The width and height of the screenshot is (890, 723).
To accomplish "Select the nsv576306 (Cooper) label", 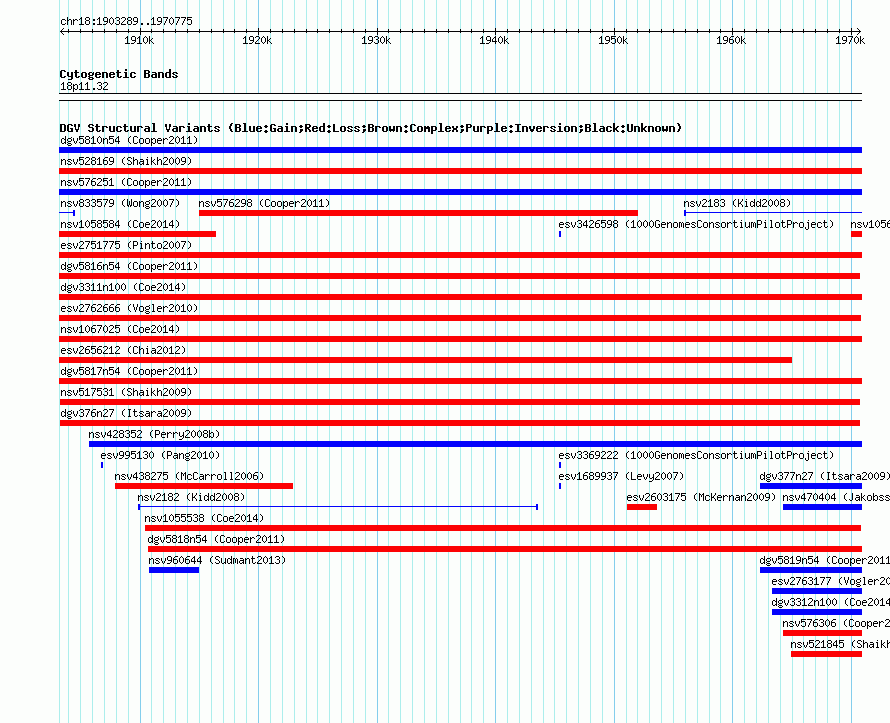I will (836, 623).
